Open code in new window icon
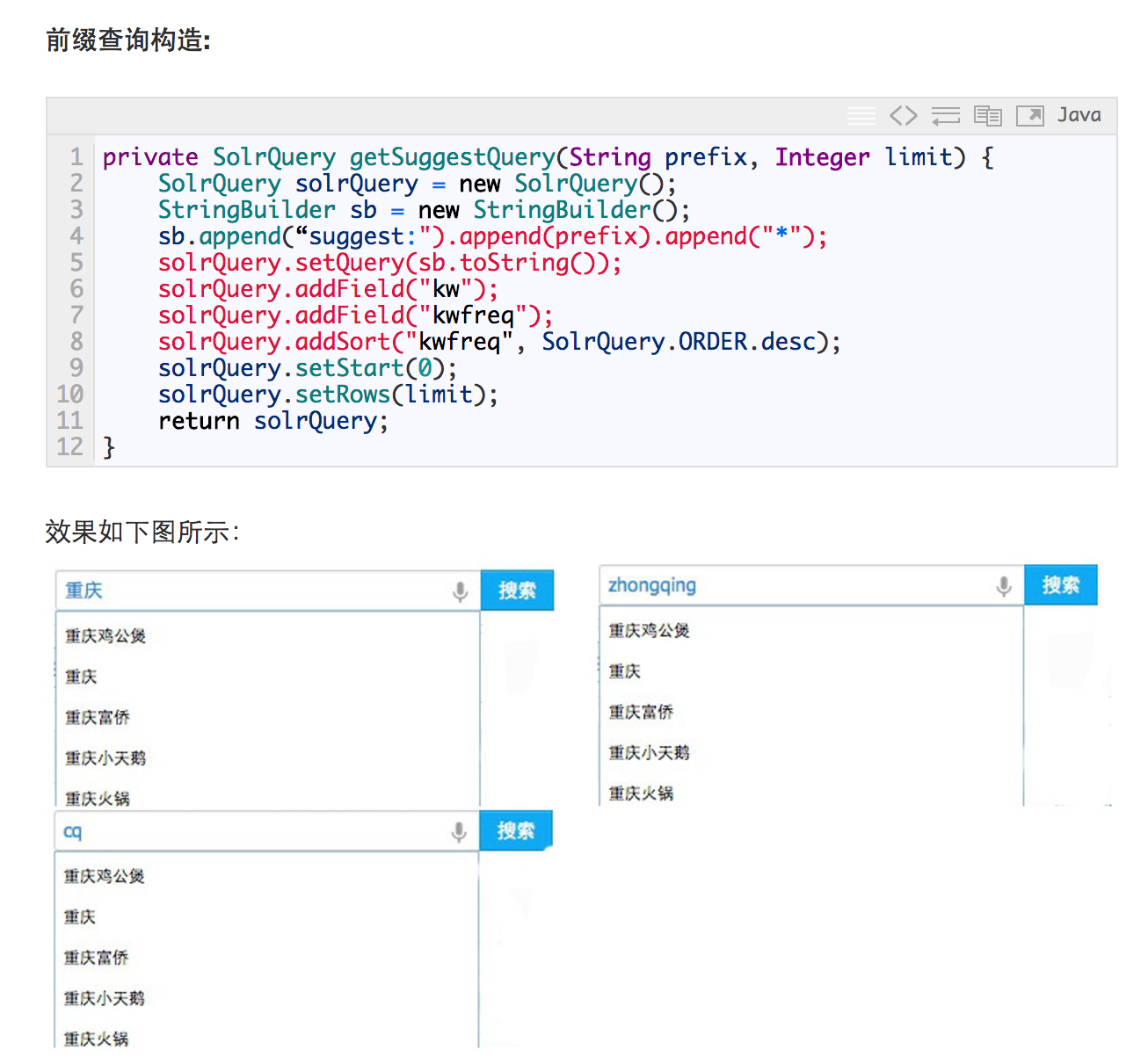1148x1058 pixels. [1029, 115]
